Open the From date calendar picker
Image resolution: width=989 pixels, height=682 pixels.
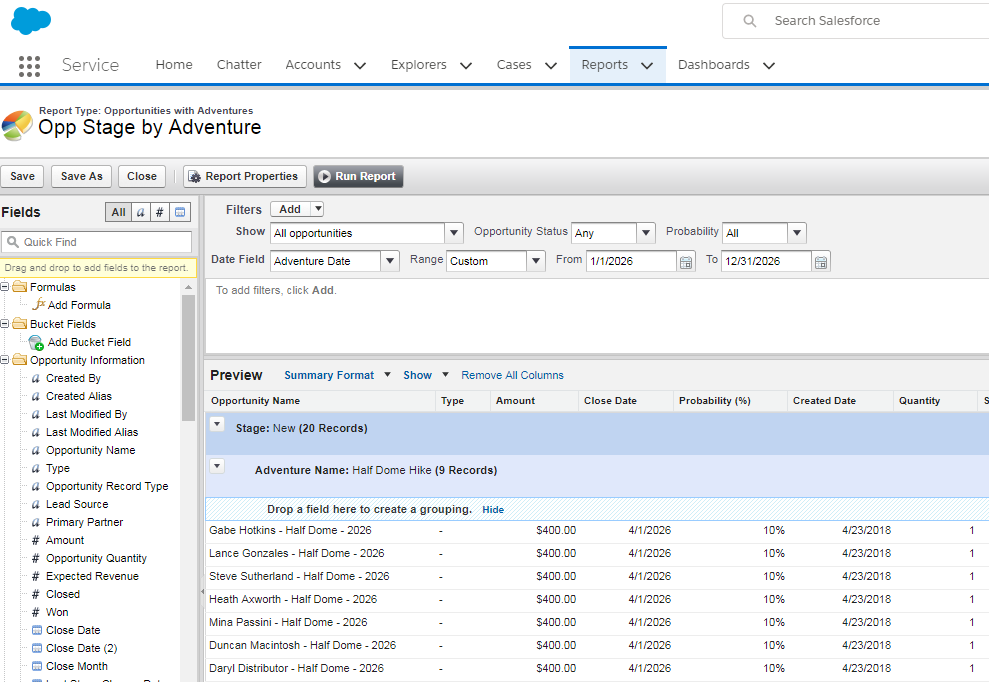(686, 262)
